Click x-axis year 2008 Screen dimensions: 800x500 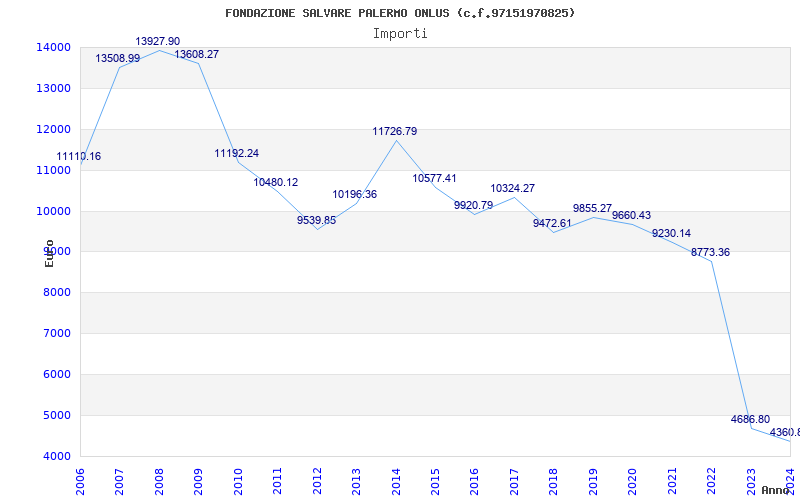click(x=159, y=481)
